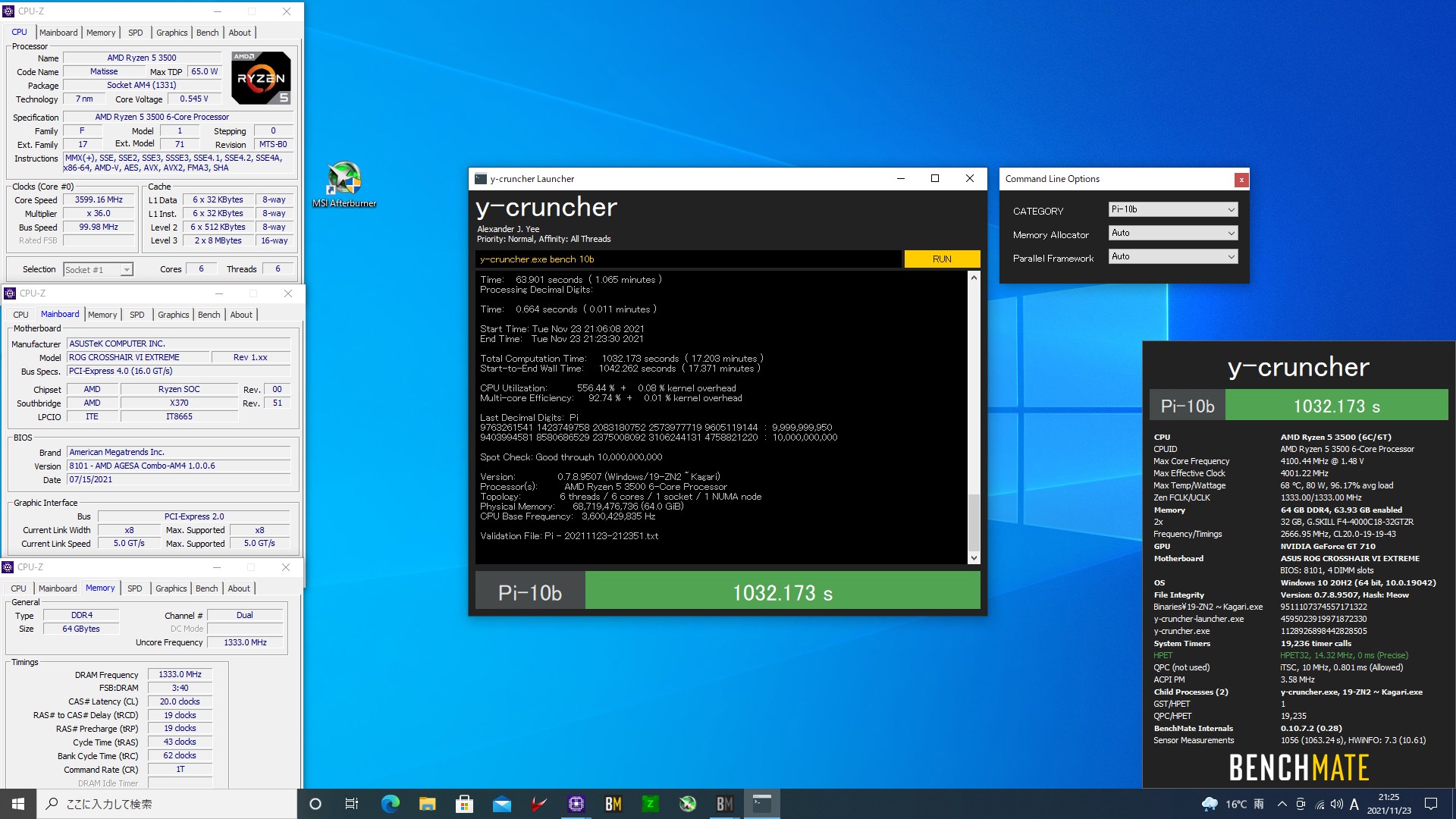Open About tab in middle CPU-Z window

pyautogui.click(x=241, y=315)
